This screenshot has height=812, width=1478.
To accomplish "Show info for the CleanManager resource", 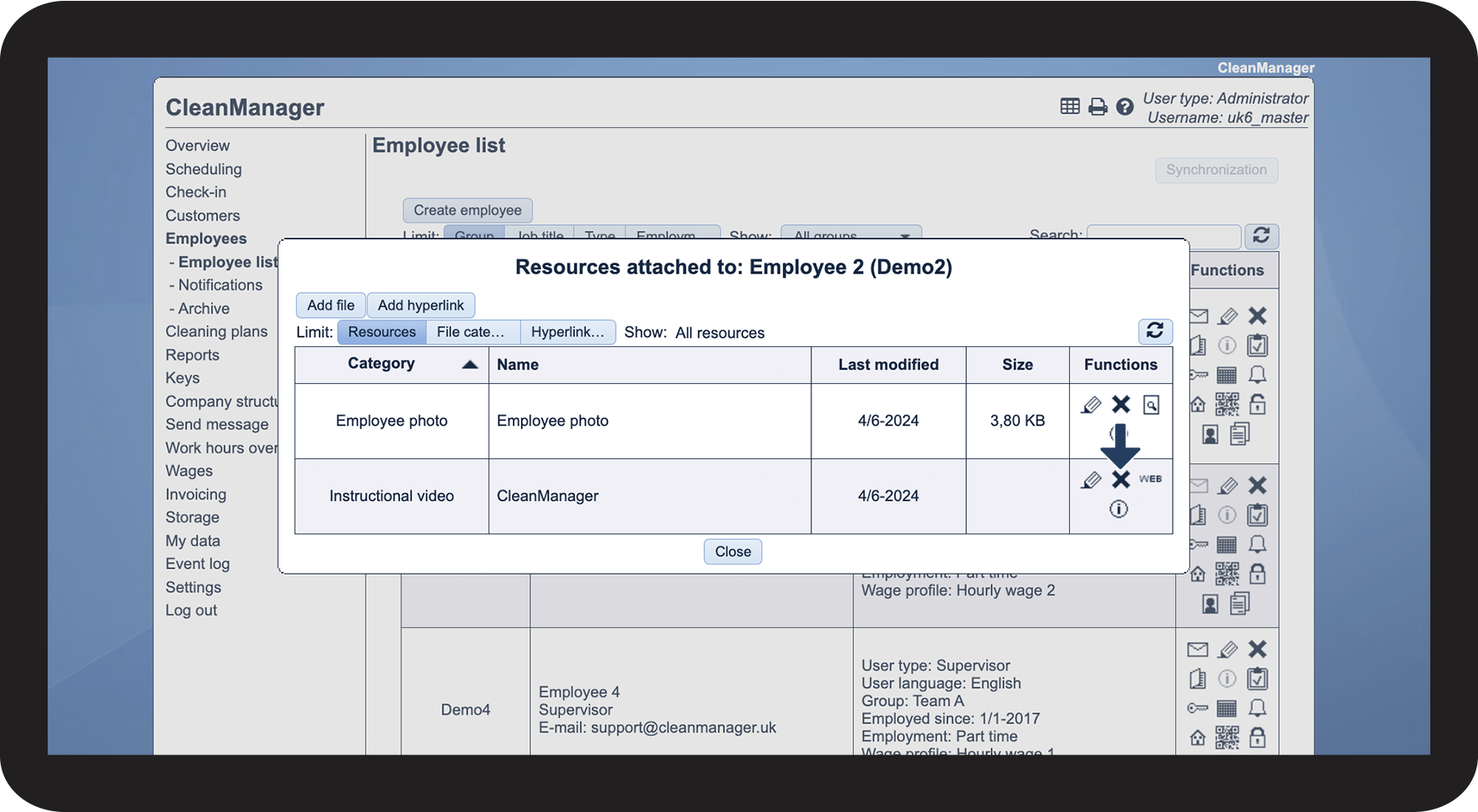I will (1118, 509).
